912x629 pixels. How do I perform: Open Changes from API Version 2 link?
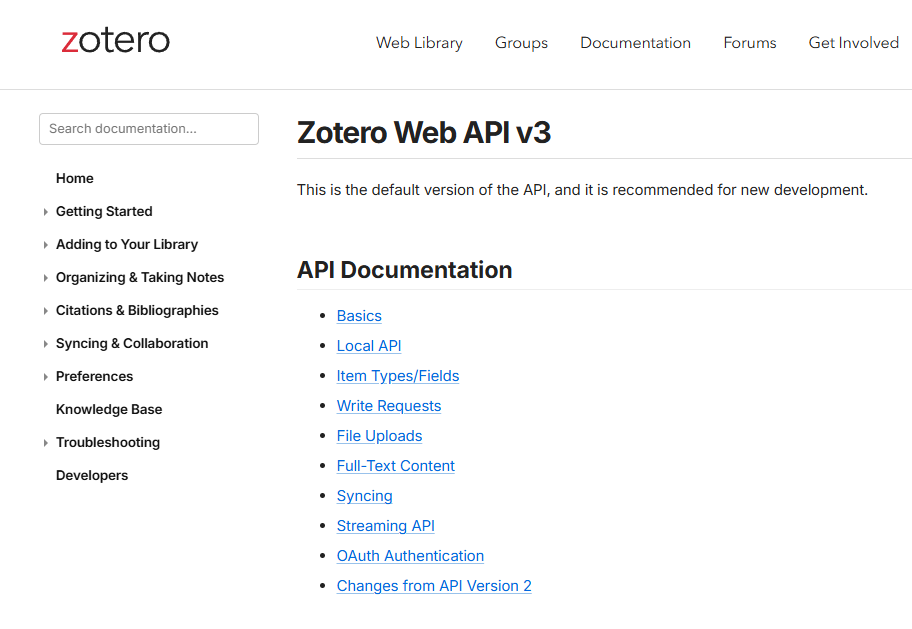[434, 586]
